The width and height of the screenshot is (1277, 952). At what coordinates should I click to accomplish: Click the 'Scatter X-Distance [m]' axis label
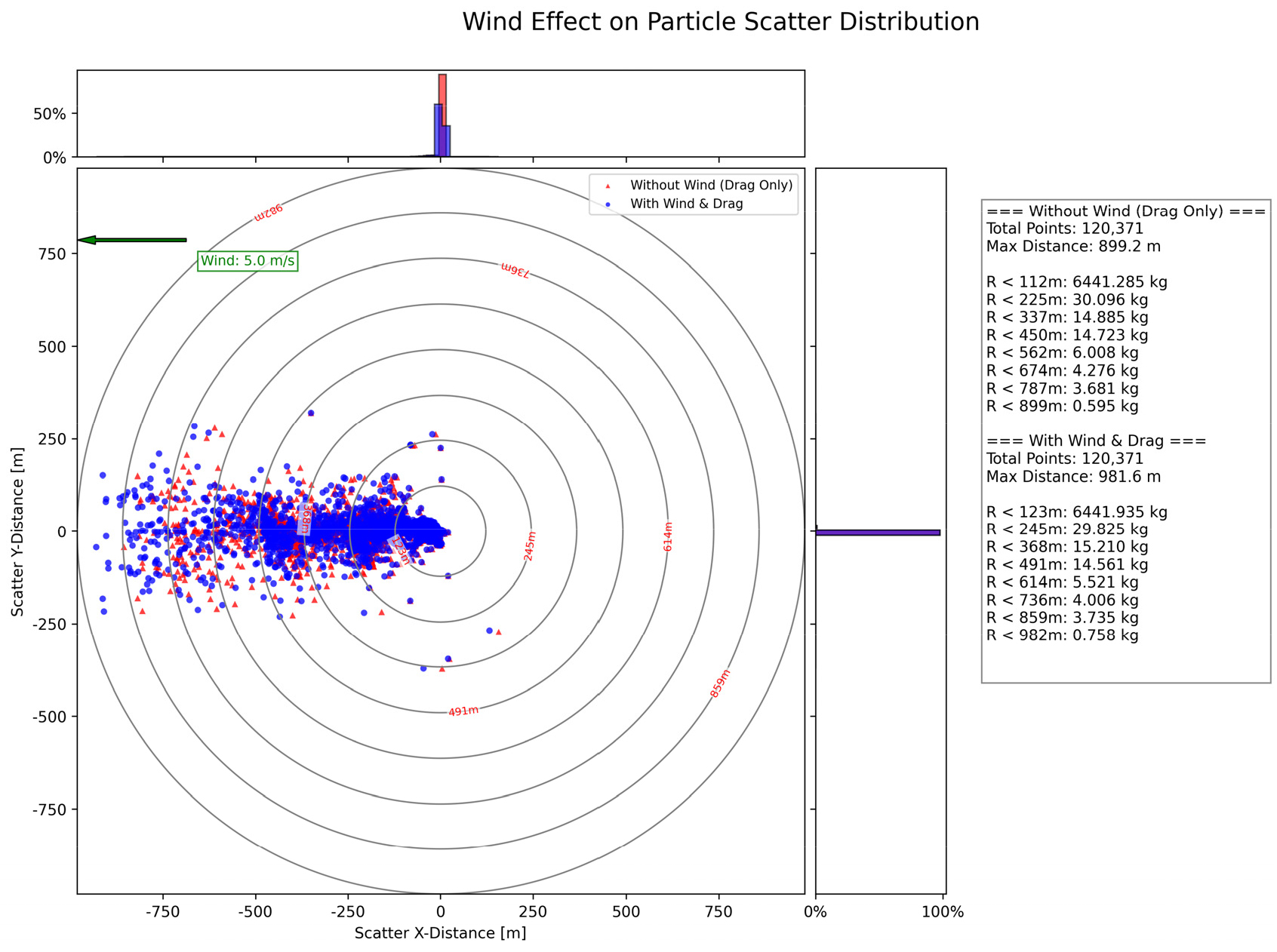coord(441,933)
